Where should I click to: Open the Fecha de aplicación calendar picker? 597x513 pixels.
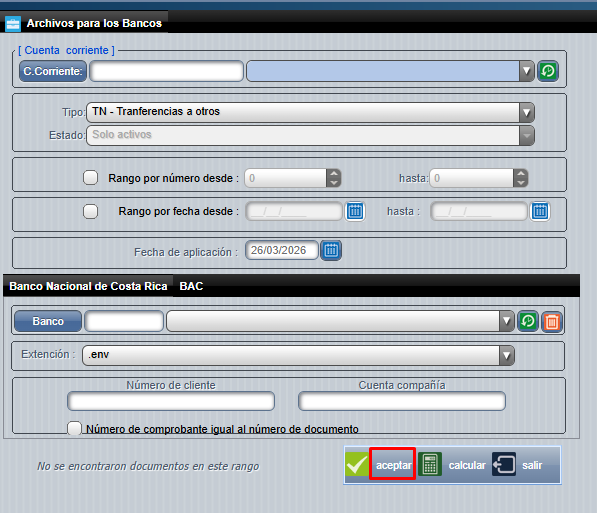coord(331,251)
